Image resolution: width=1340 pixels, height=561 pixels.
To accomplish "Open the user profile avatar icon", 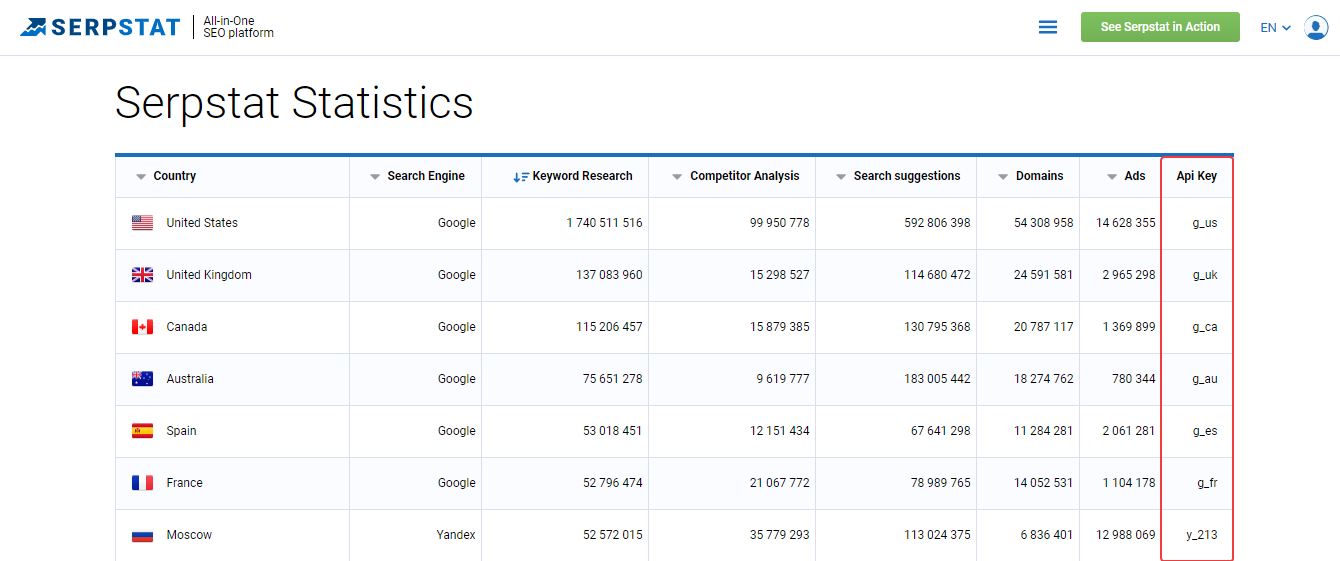I will [x=1316, y=28].
